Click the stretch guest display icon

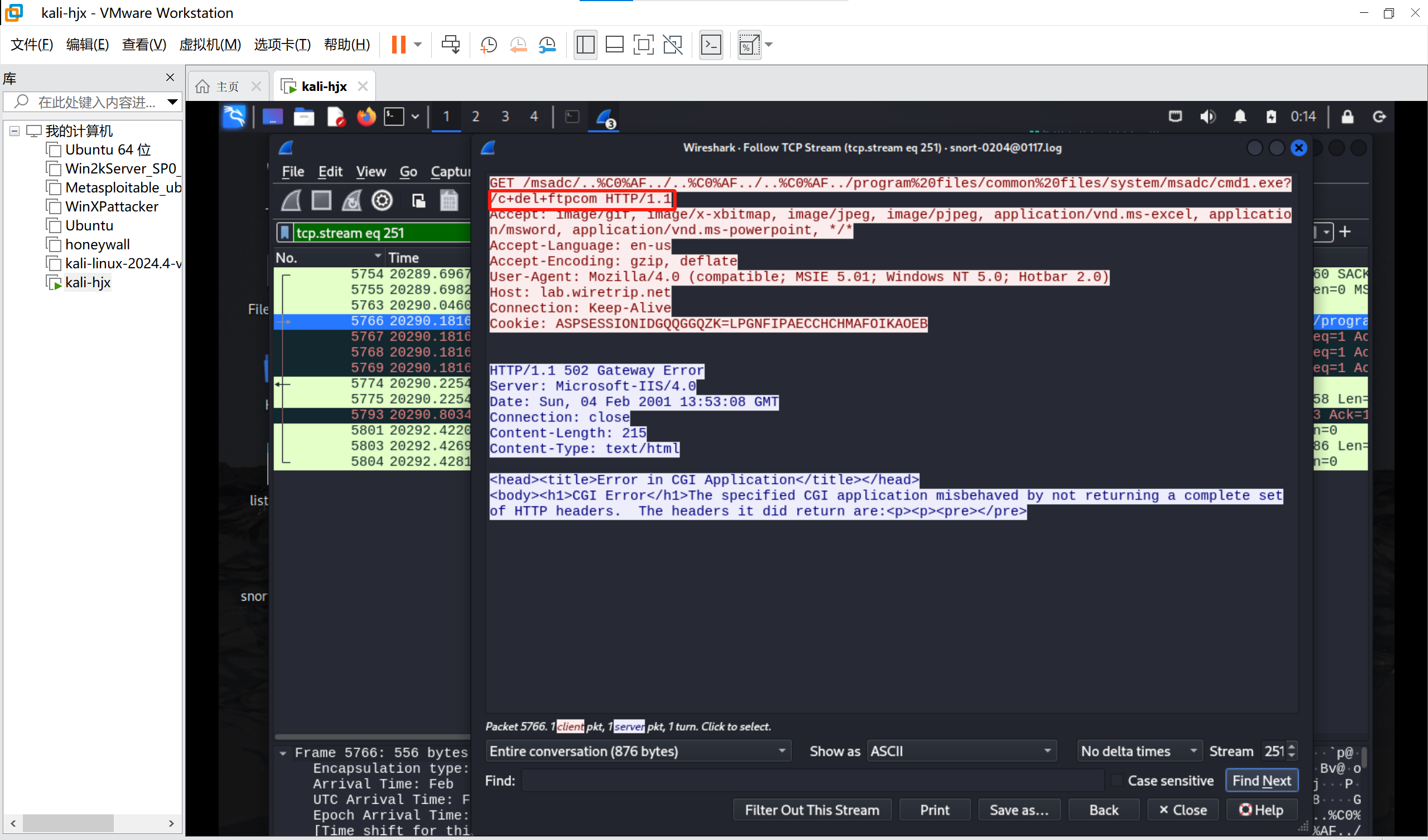pos(749,45)
